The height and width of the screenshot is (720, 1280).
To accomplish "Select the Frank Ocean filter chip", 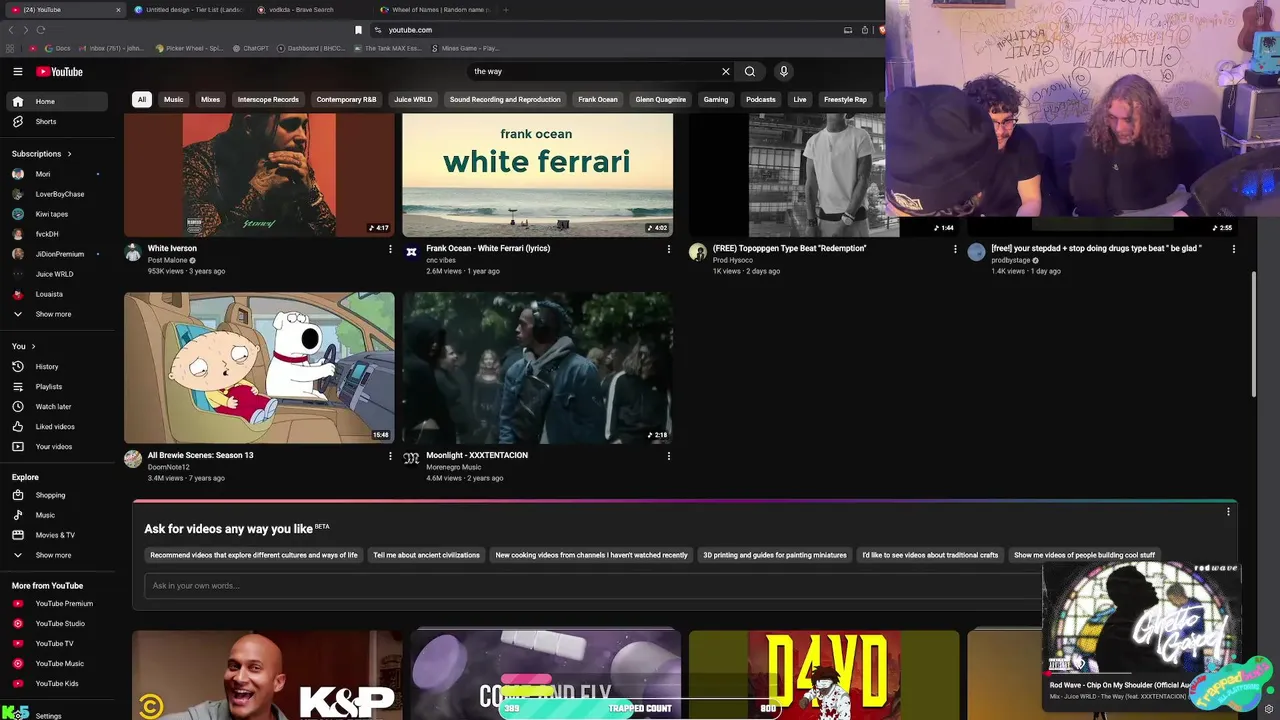I will (x=598, y=99).
